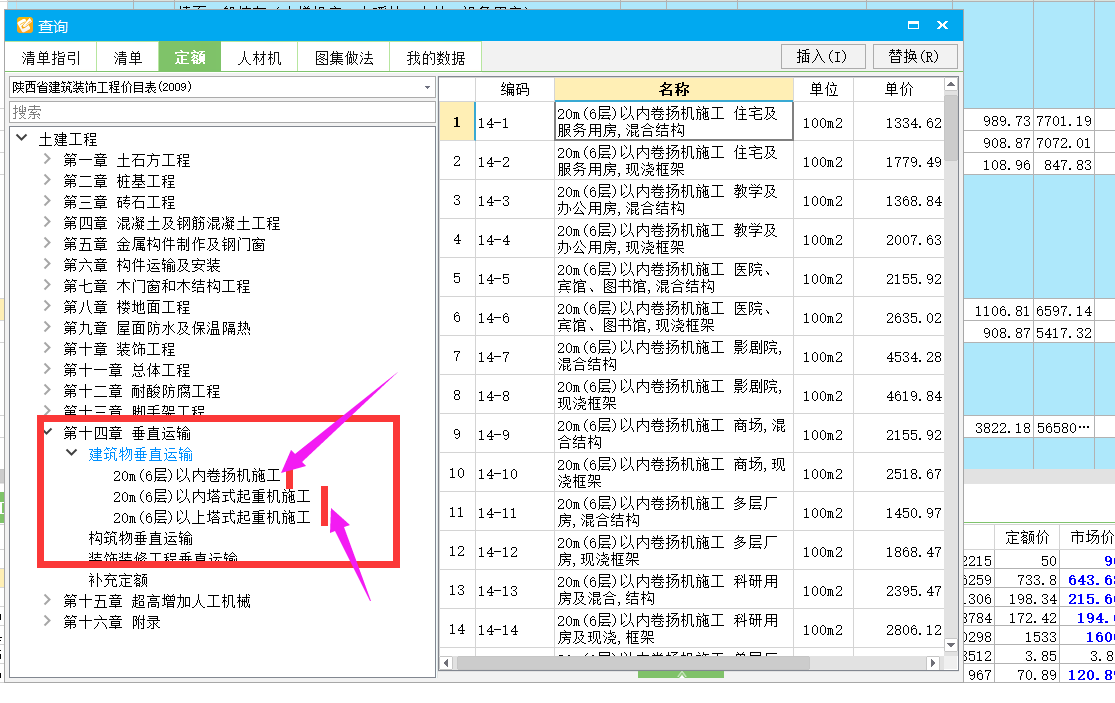Select 20m(6层)以内卷扬机施工 tree item
The height and width of the screenshot is (703, 1115).
[197, 476]
